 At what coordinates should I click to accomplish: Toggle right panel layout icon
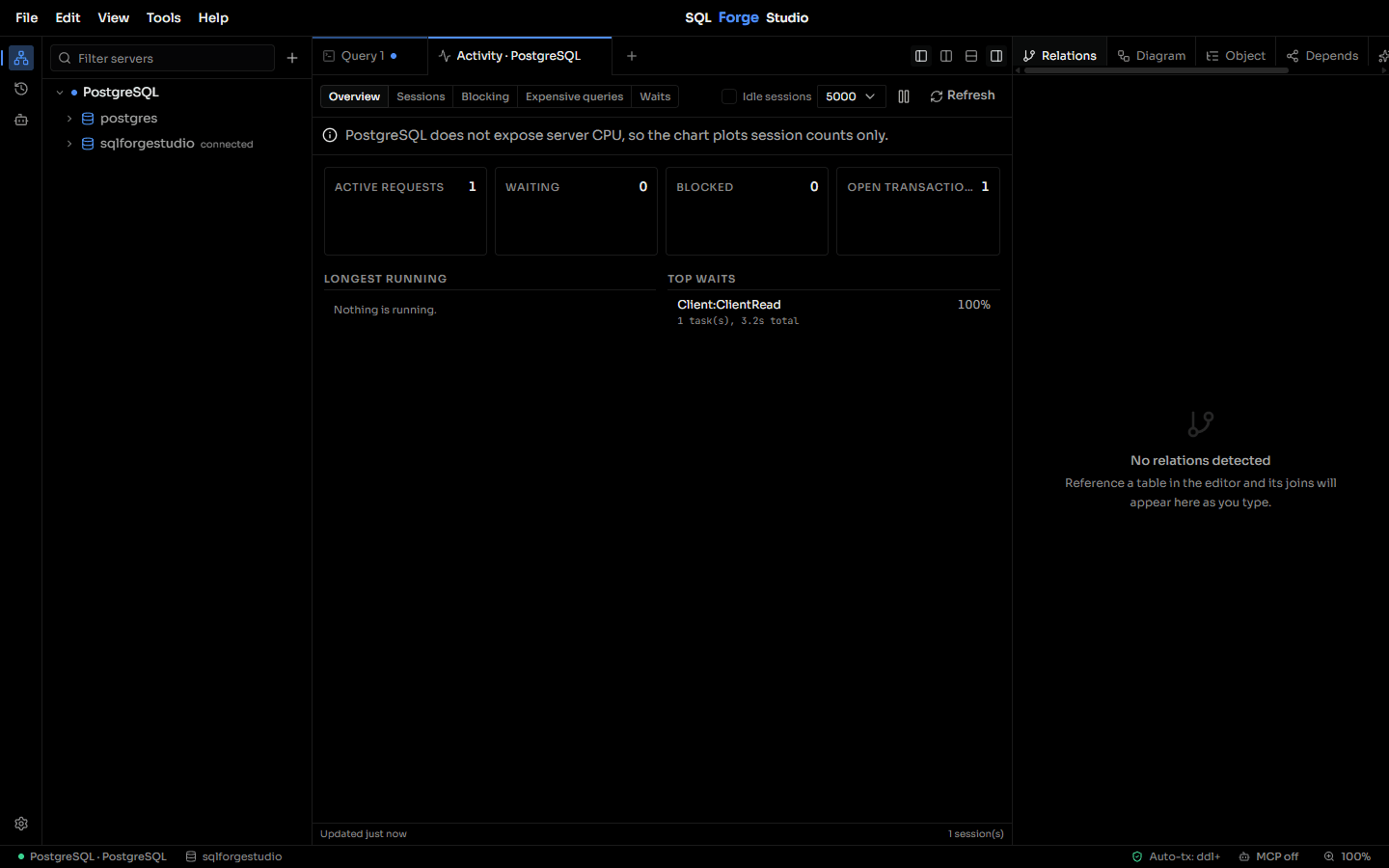click(x=996, y=56)
